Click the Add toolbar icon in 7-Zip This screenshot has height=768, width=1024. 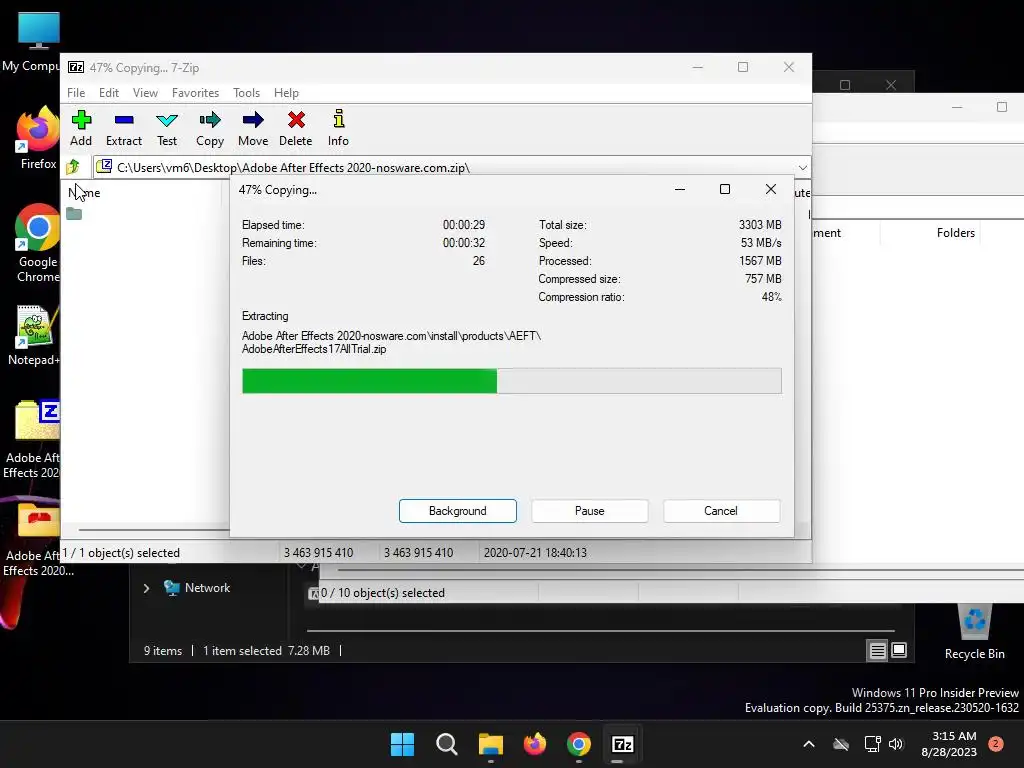click(81, 128)
